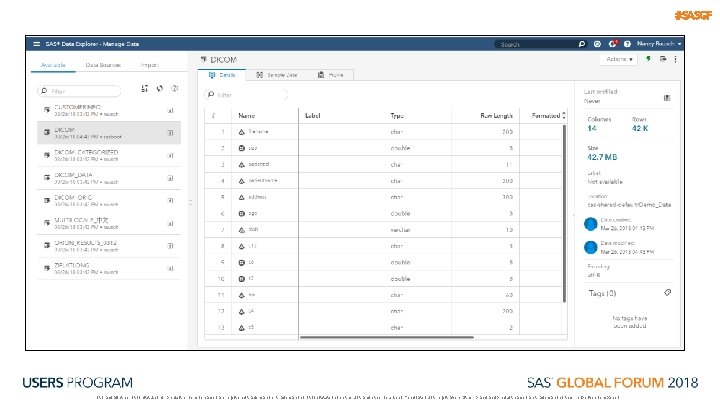
Task: Sort by the Label column header
Action: click(312, 116)
